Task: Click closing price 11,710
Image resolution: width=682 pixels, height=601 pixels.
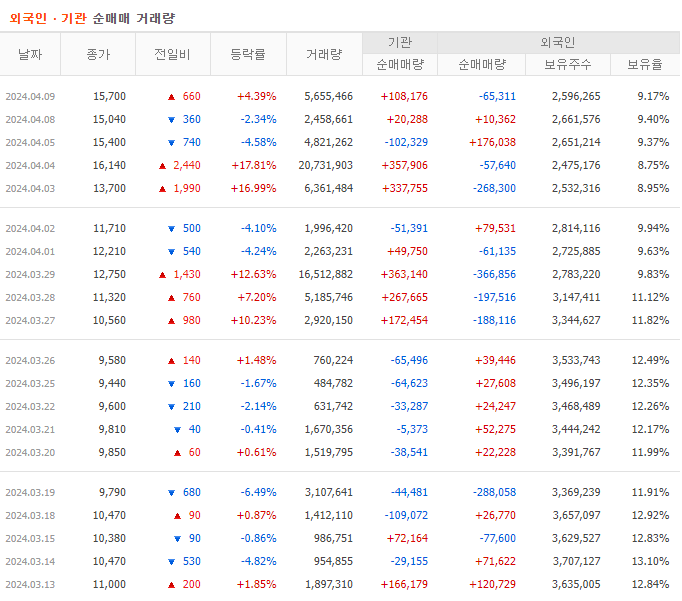Action: [x=109, y=228]
